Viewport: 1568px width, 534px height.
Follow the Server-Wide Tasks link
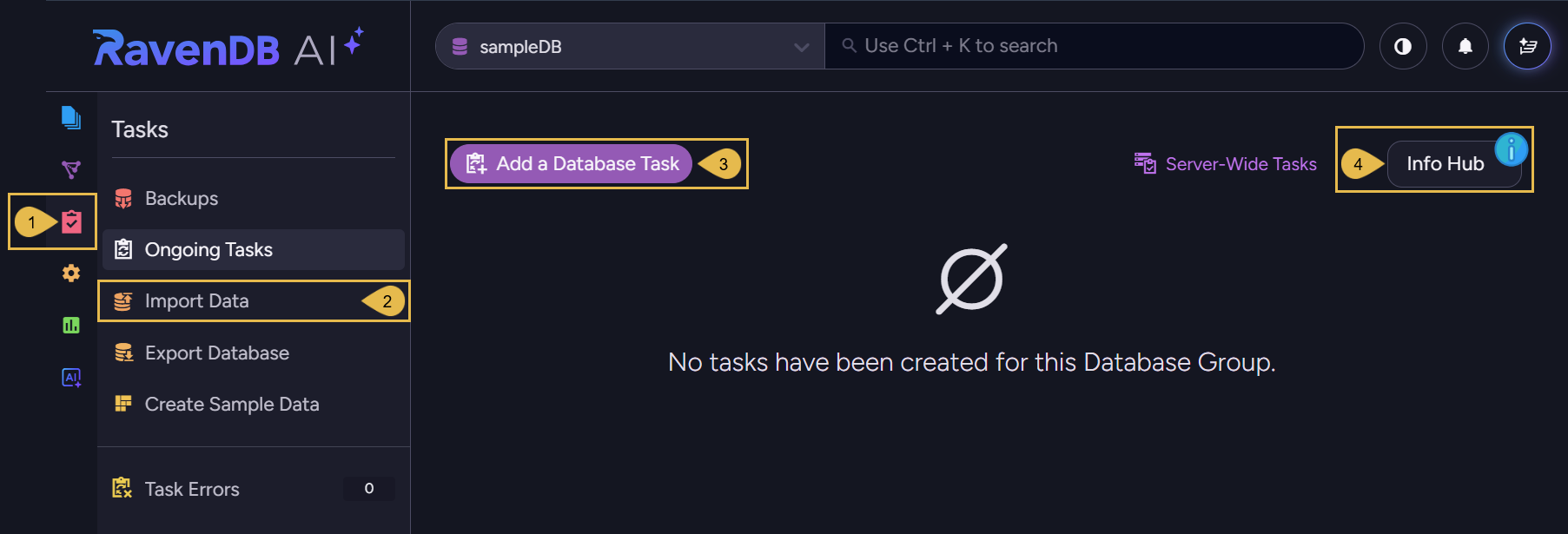(1226, 163)
